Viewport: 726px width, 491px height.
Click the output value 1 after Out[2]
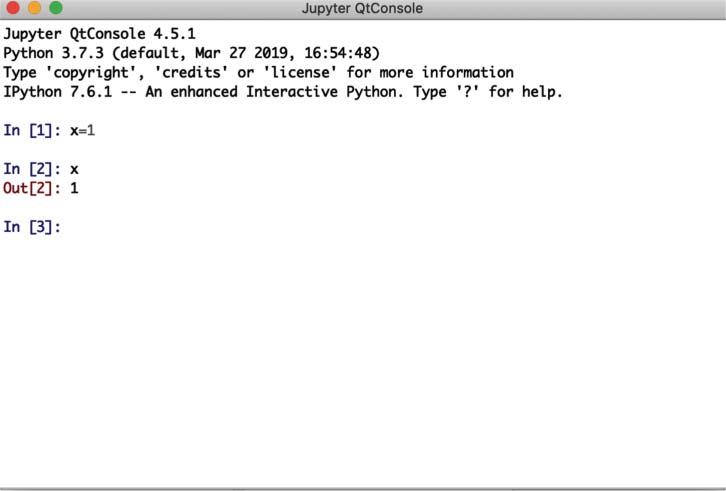click(74, 188)
